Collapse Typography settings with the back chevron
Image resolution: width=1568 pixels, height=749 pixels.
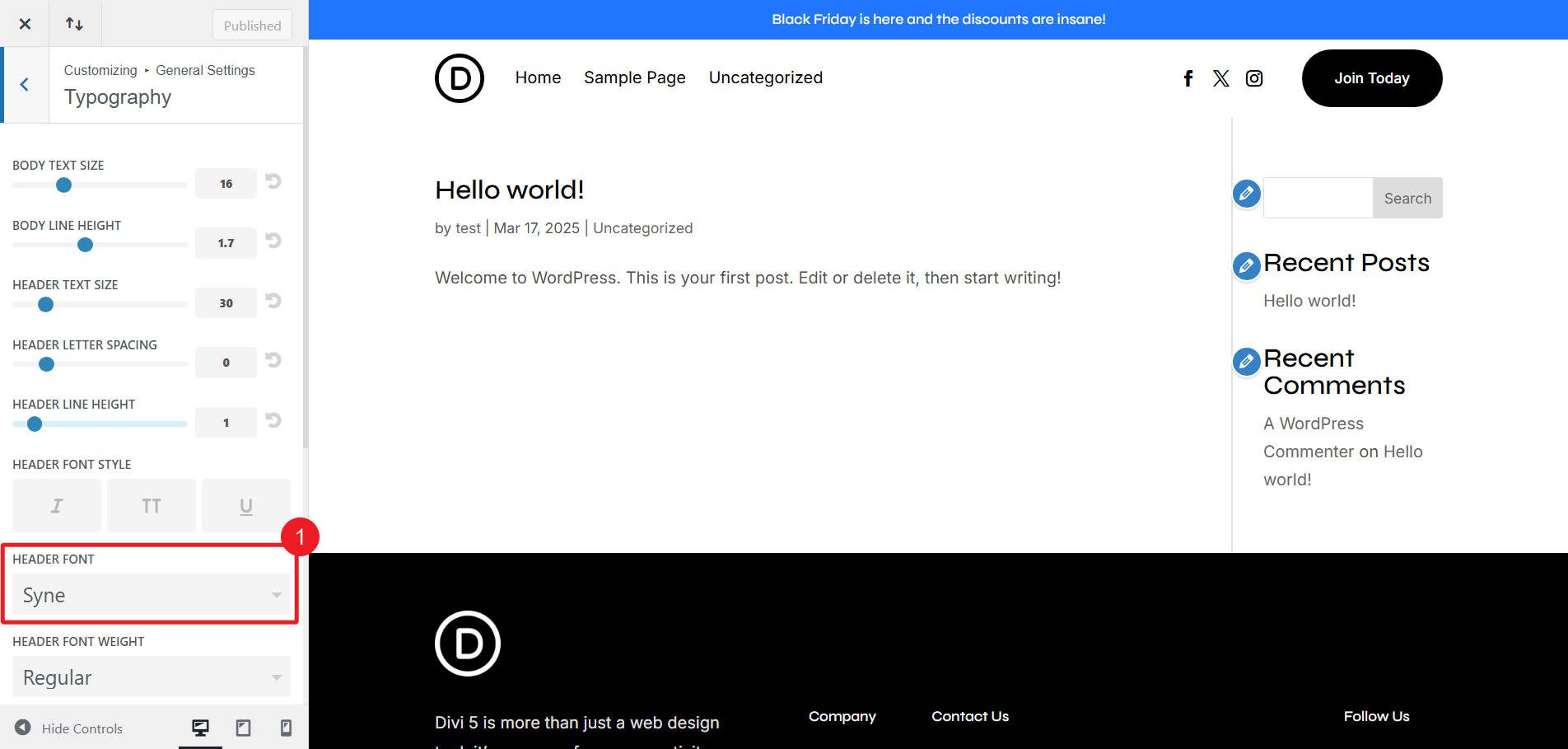coord(25,84)
